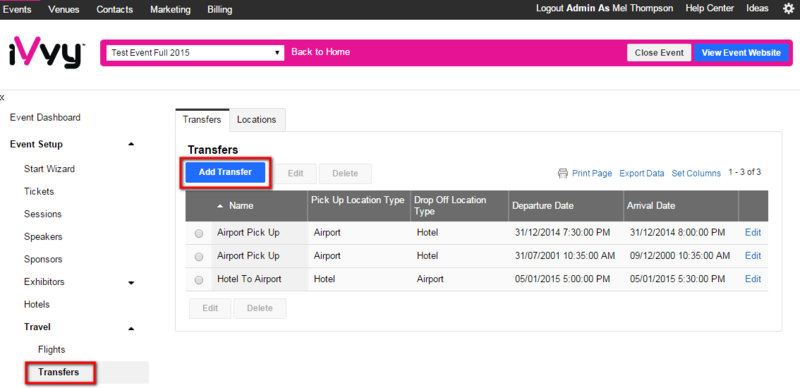Select the radio for the 31/07/2001 Airport Pick Up

[199, 256]
